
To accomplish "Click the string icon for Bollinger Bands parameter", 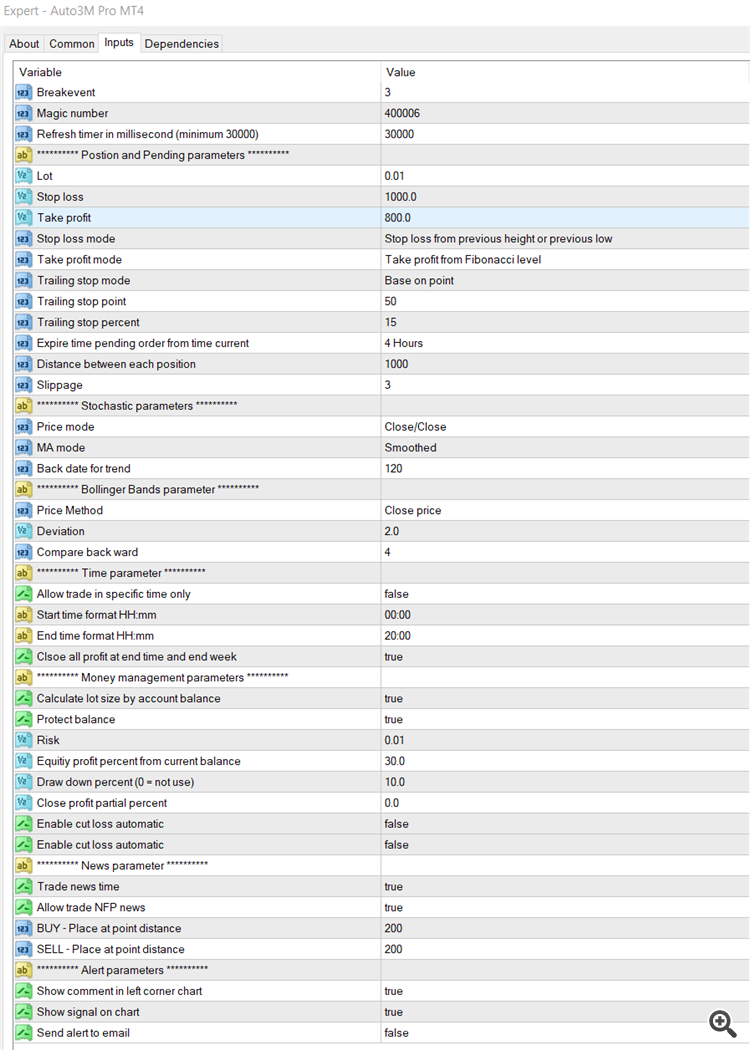I will tap(23, 490).
